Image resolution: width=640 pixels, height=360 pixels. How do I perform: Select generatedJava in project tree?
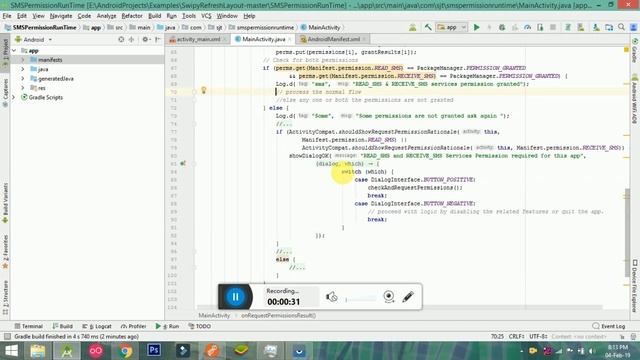click(x=56, y=79)
